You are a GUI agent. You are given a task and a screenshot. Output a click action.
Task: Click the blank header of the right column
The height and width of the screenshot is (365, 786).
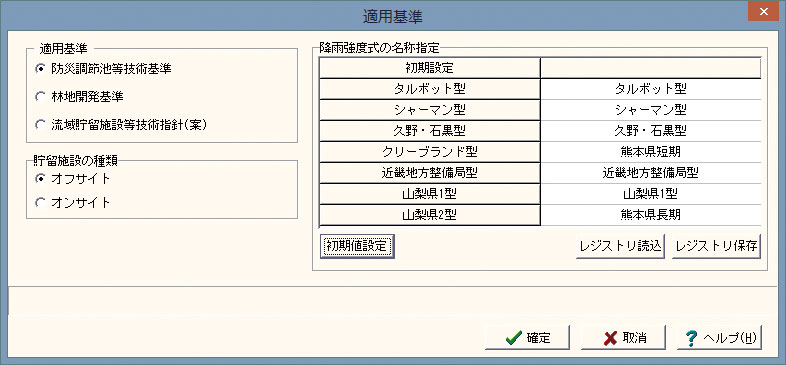tap(651, 68)
